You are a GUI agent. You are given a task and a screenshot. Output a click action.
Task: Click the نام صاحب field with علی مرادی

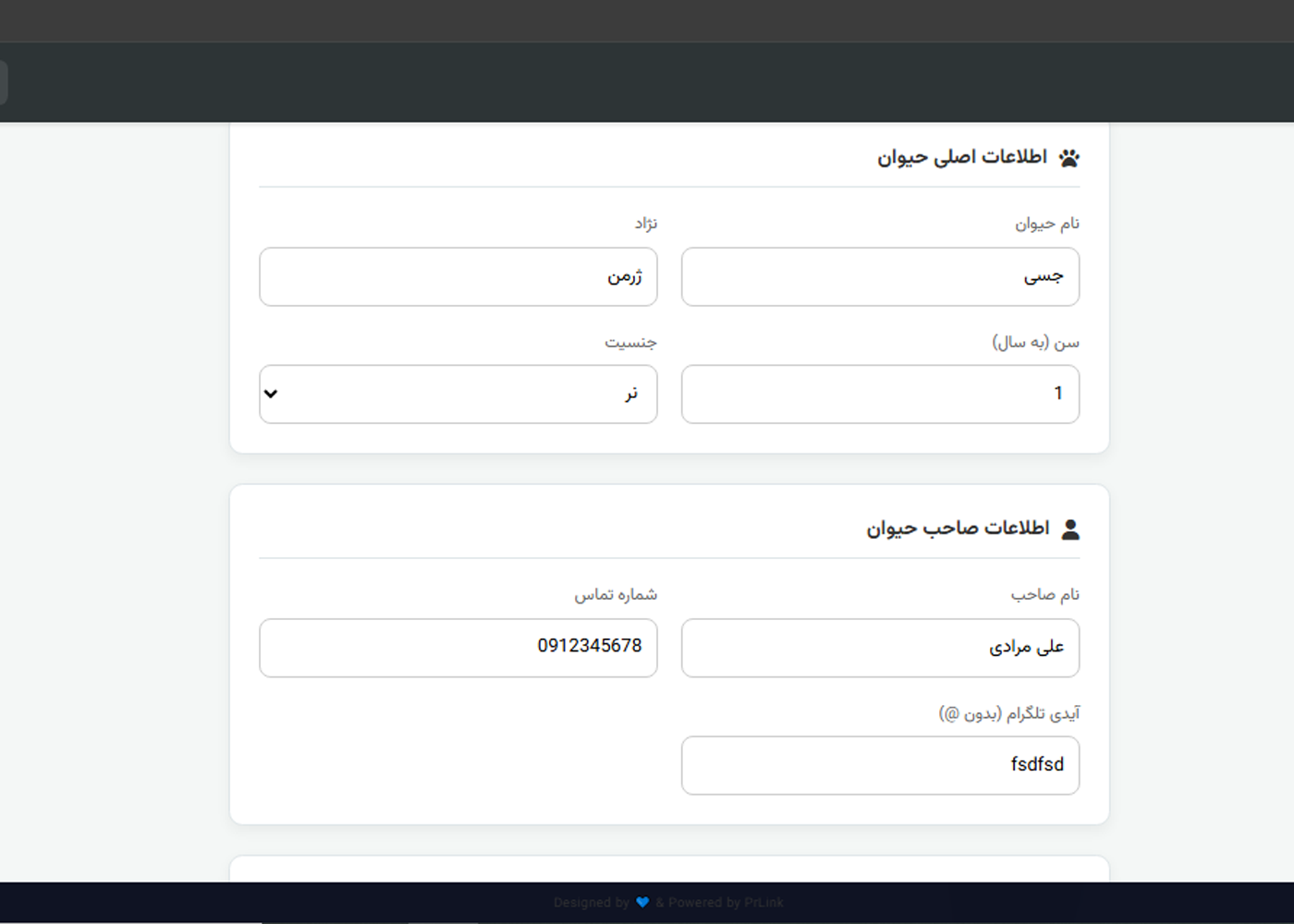[880, 648]
